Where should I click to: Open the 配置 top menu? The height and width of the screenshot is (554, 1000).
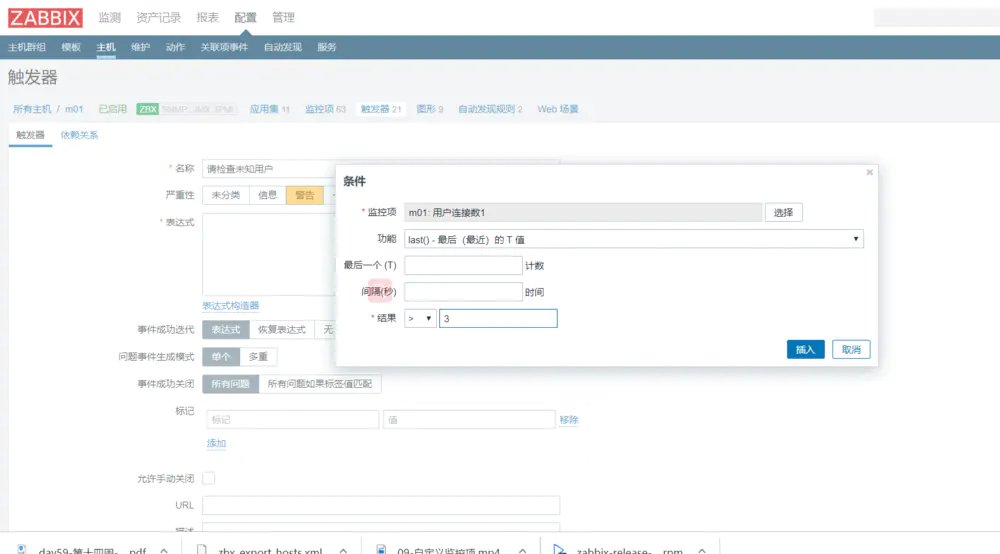tap(245, 18)
